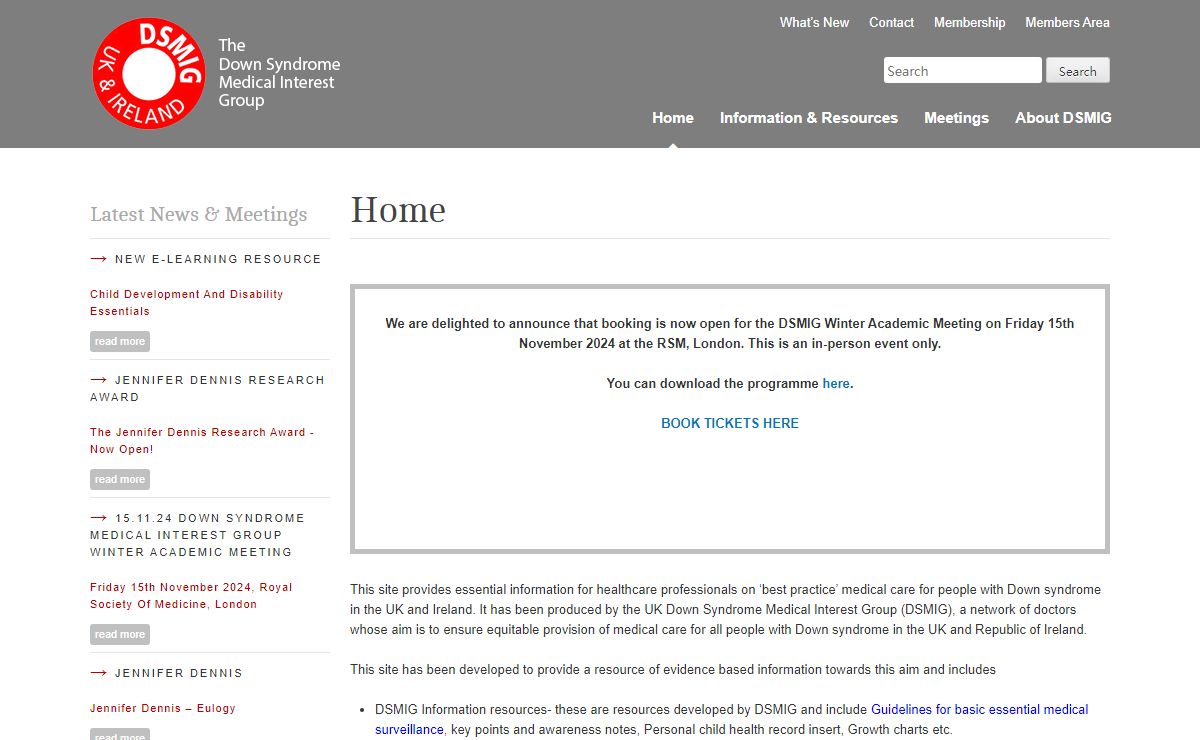
Task: Open the What's New link
Action: click(814, 22)
